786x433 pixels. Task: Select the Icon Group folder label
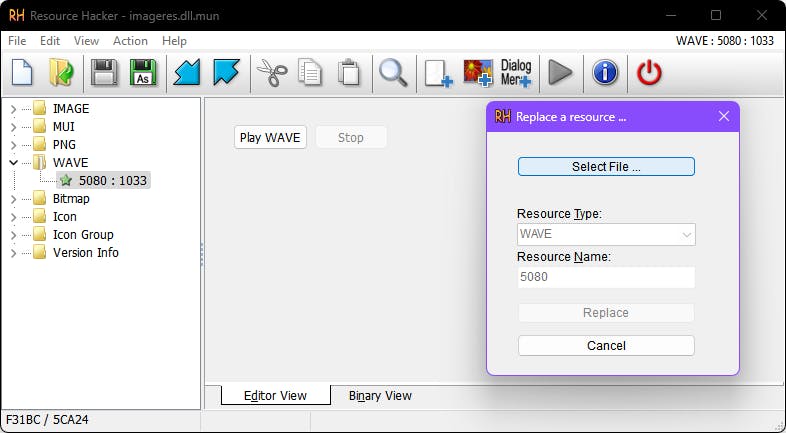point(83,235)
